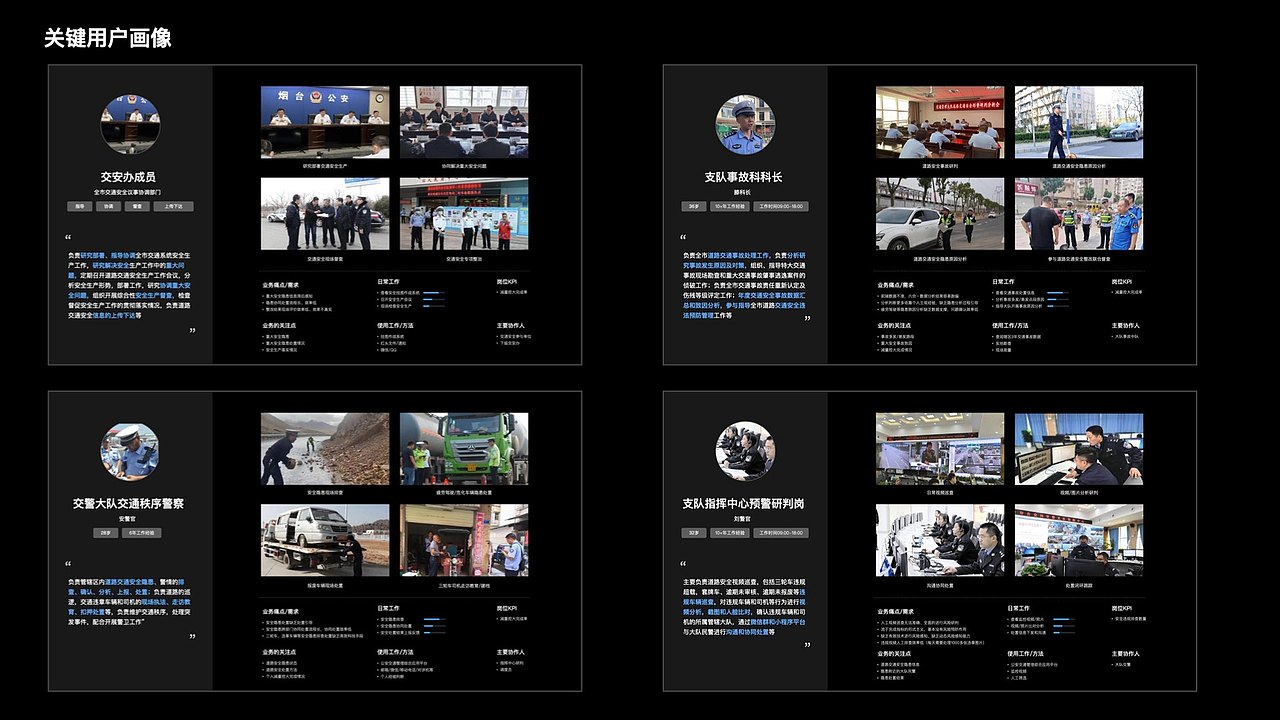Click the 28岁 tag under 交警大队交通秩序警察

click(106, 533)
